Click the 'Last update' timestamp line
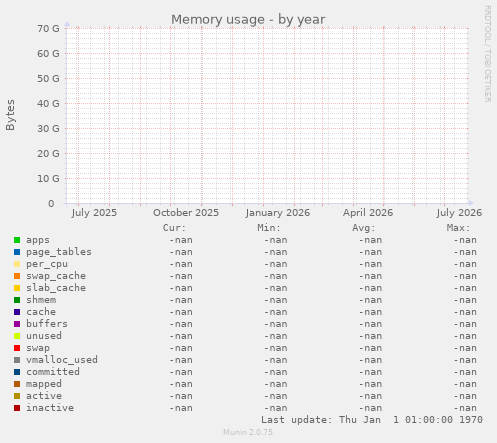The width and height of the screenshot is (497, 443). (x=372, y=420)
